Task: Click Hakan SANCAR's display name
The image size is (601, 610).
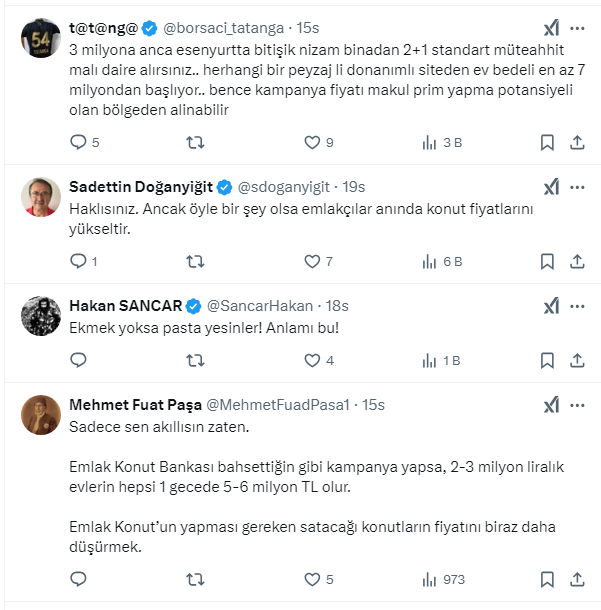Action: (x=124, y=306)
